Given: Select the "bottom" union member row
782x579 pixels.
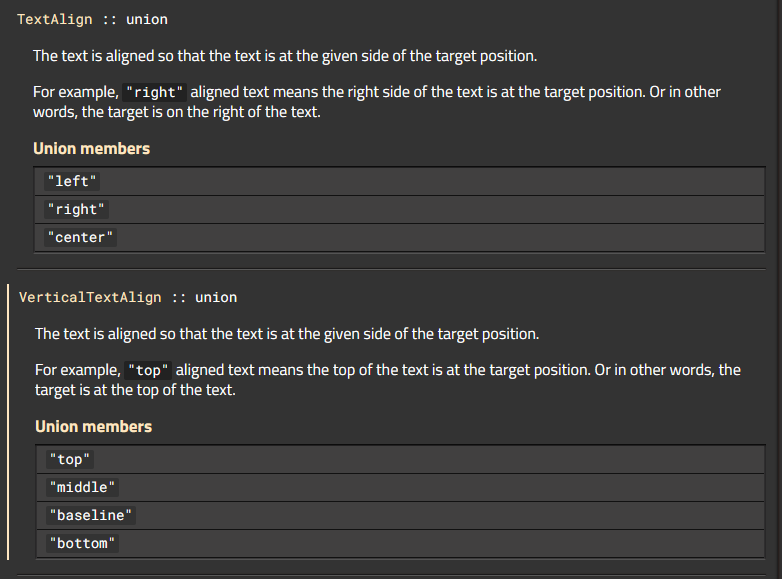Looking at the screenshot, I should [x=400, y=543].
